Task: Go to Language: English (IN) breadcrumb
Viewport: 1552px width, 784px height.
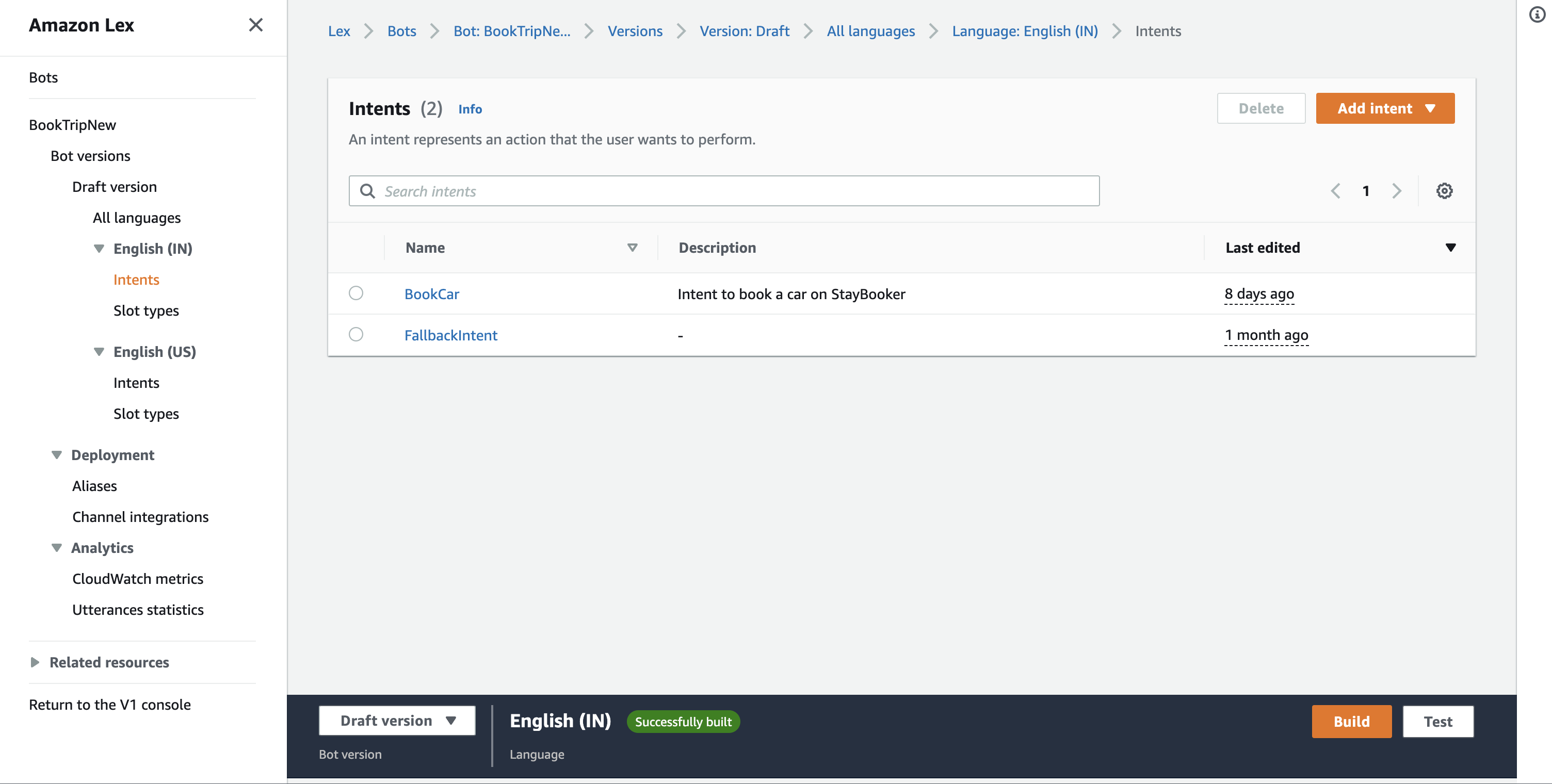Action: tap(1024, 31)
